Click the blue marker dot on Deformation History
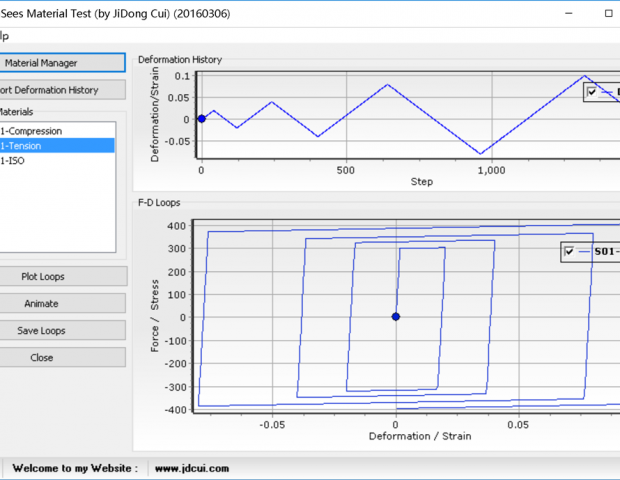 (x=201, y=119)
